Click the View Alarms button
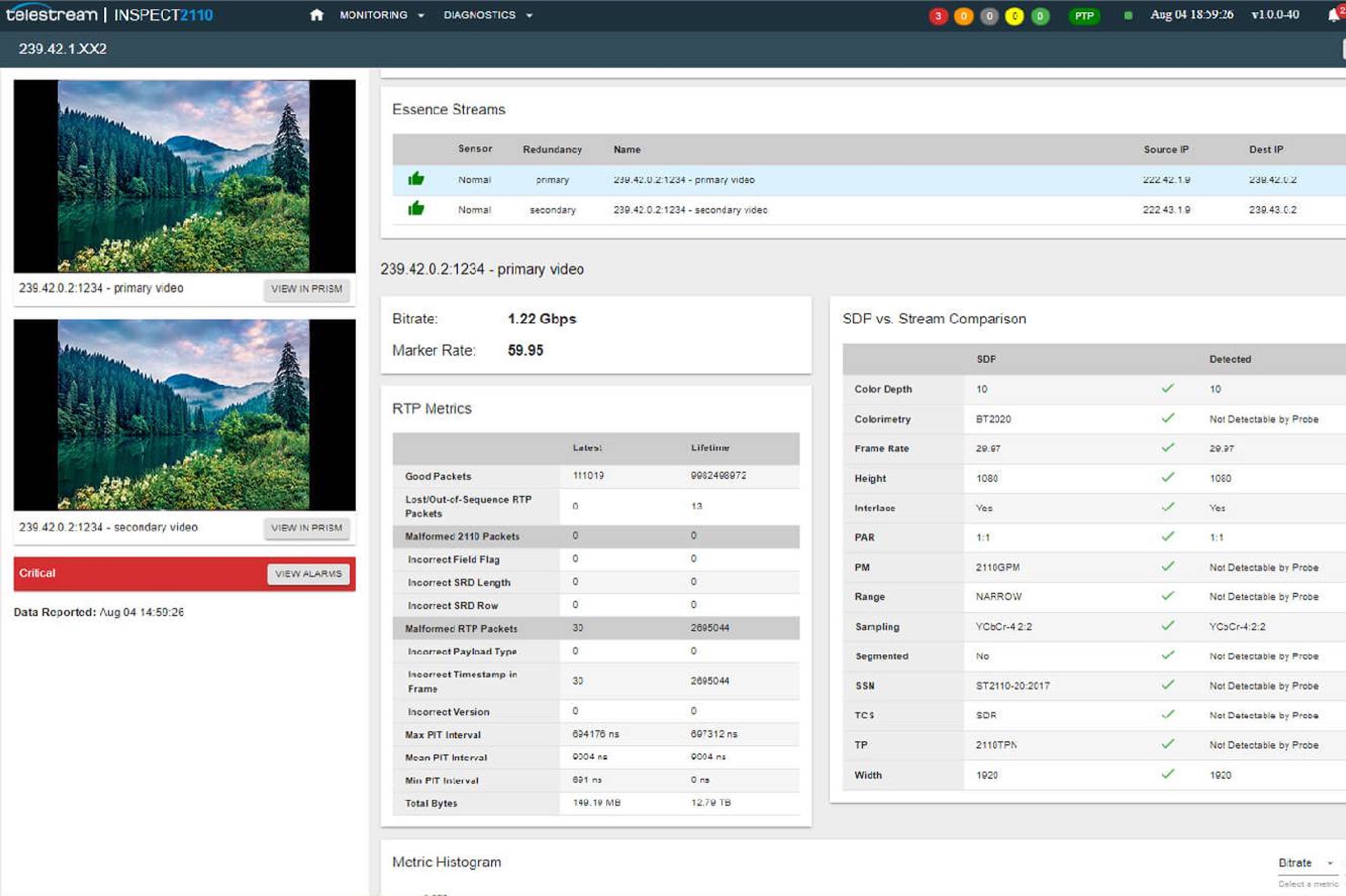The height and width of the screenshot is (896, 1346). (308, 574)
